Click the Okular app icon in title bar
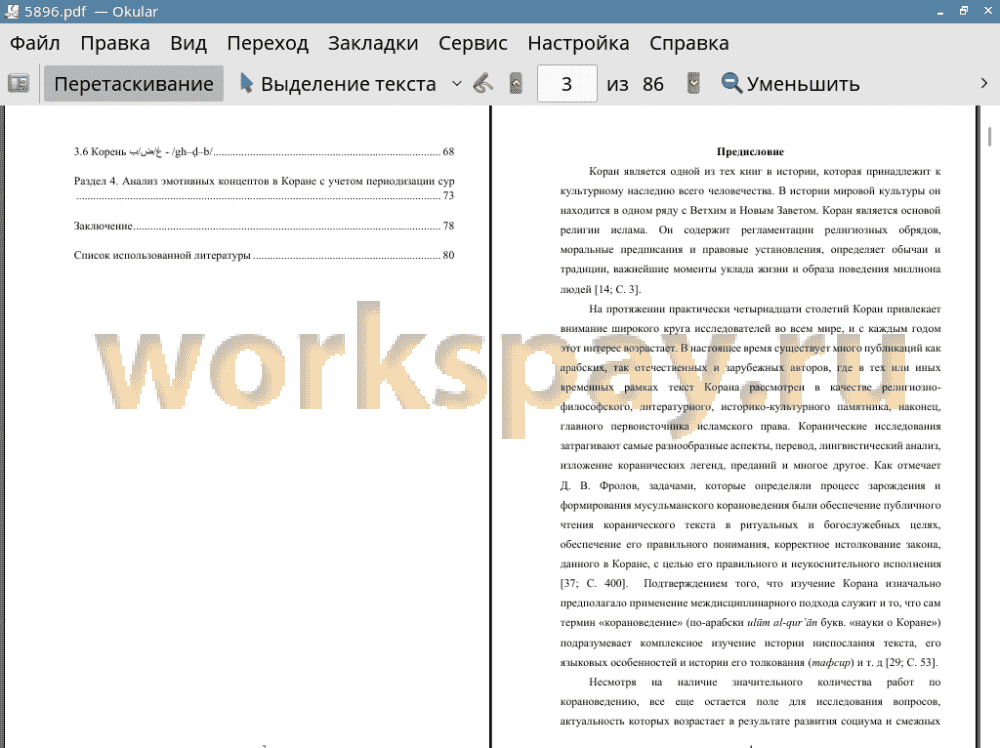 pos(11,11)
